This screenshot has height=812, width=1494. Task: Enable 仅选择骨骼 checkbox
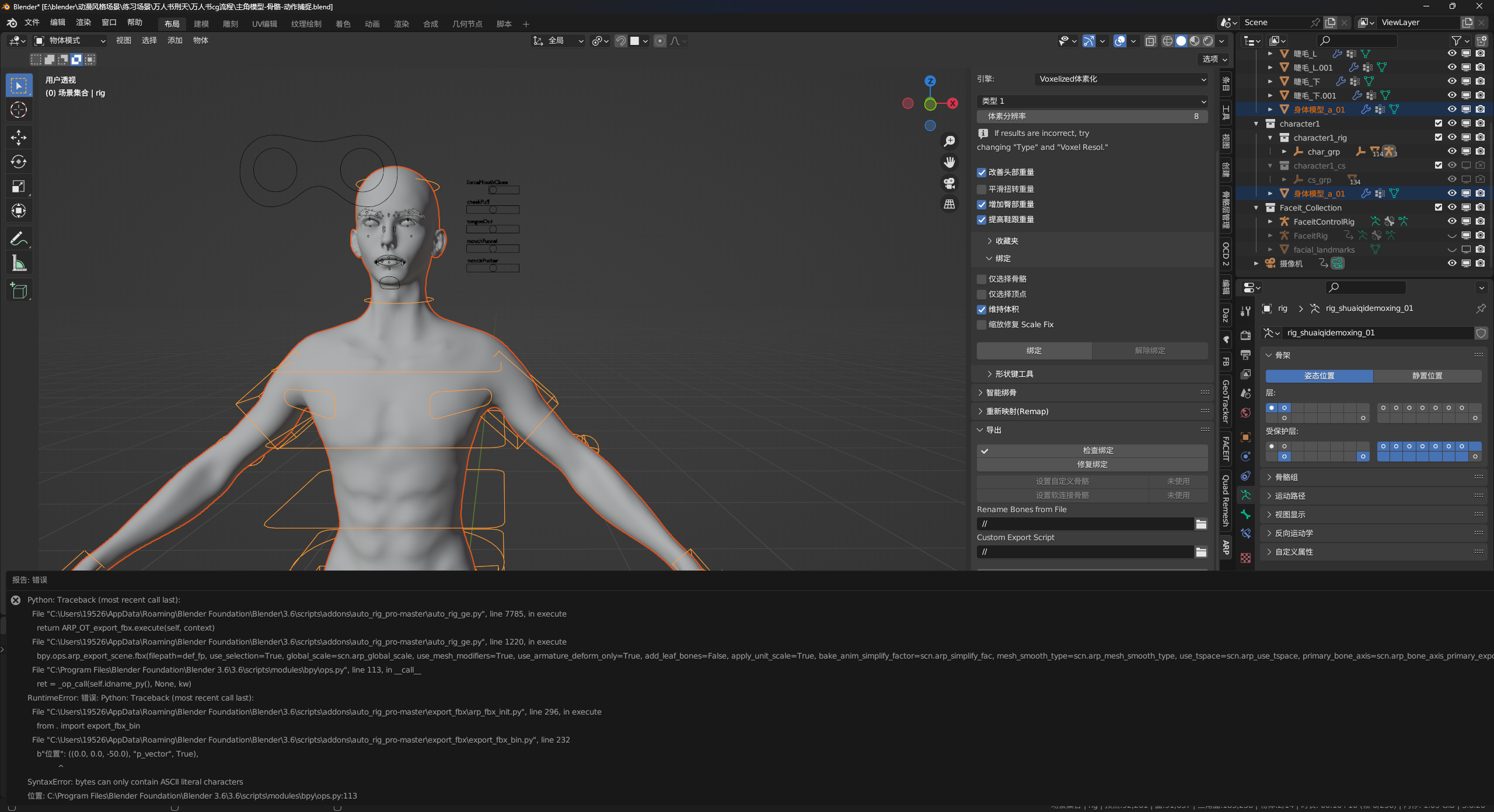pos(982,279)
